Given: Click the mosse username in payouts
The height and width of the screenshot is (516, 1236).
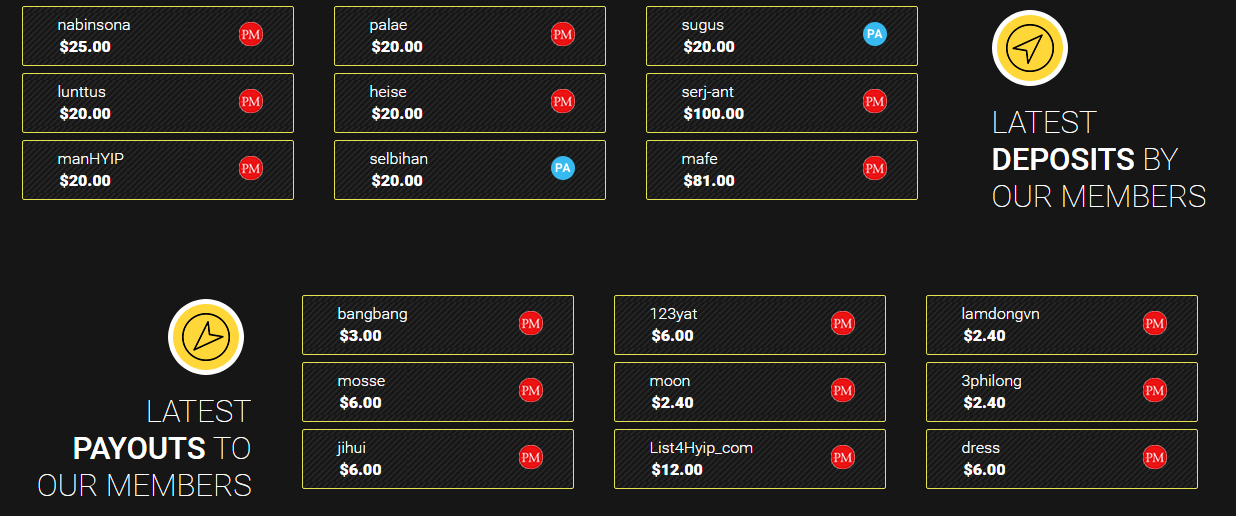Looking at the screenshot, I should coord(361,381).
